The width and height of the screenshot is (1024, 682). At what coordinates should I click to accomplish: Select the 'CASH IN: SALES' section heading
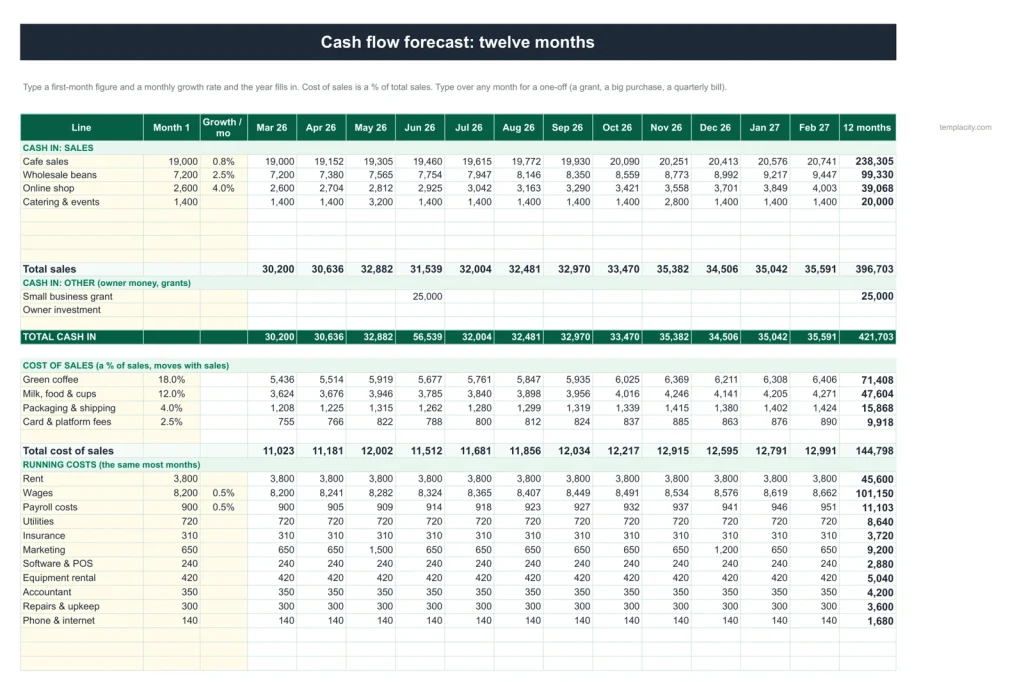tap(58, 148)
